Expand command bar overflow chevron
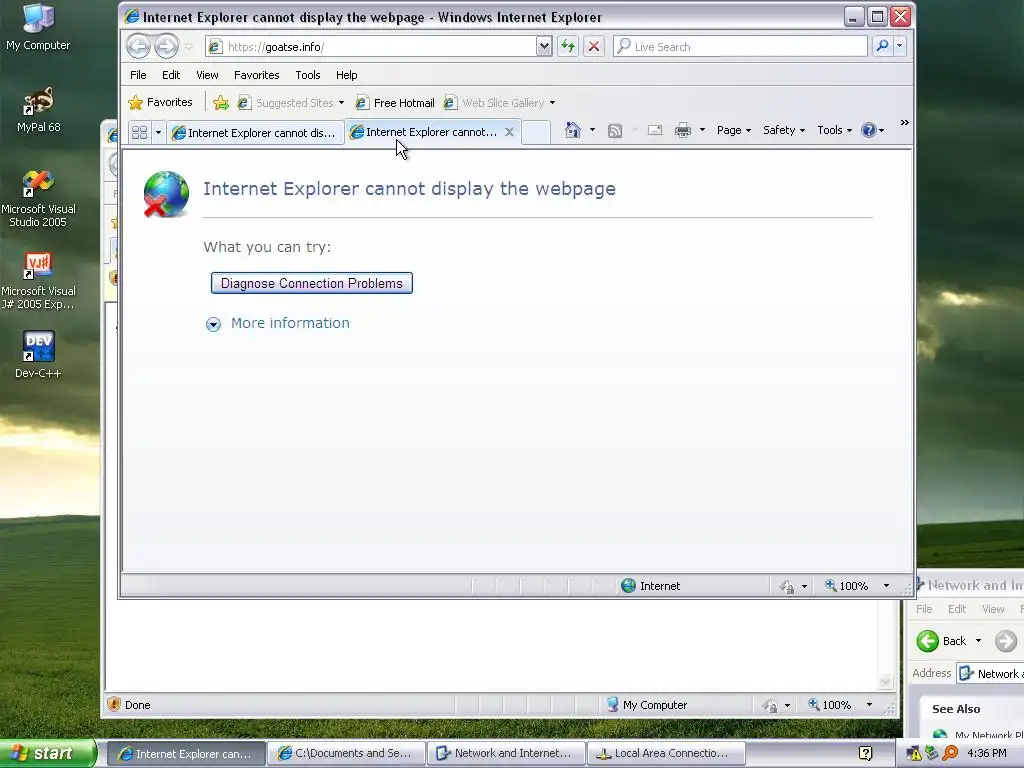 point(904,122)
